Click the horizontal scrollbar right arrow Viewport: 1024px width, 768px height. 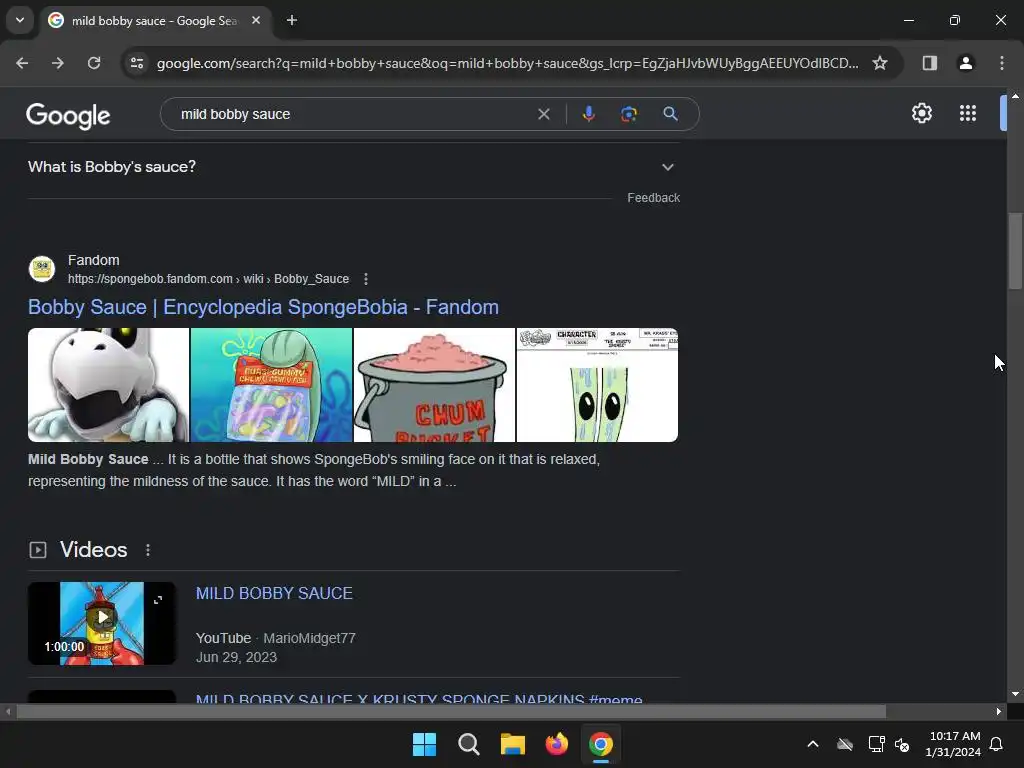pyautogui.click(x=999, y=711)
